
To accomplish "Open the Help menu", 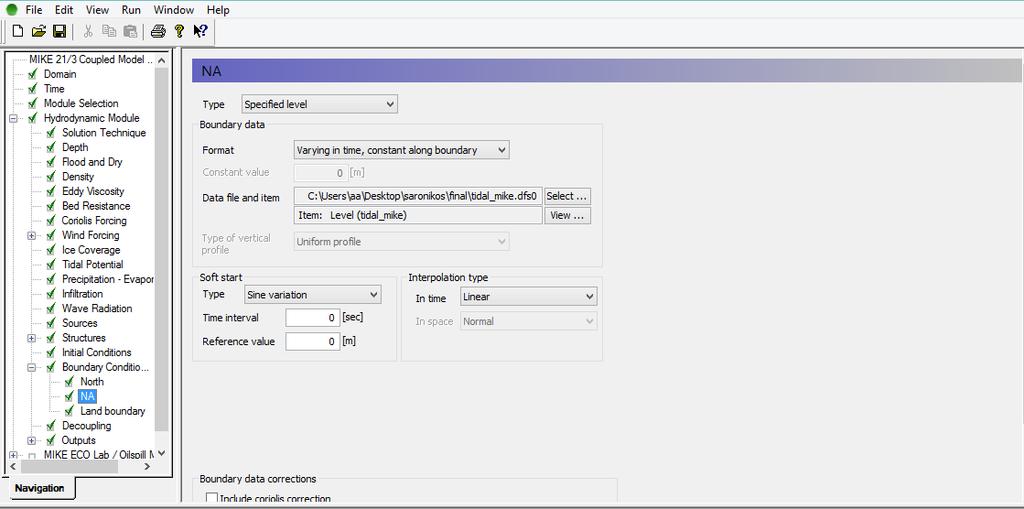I will 217,10.
